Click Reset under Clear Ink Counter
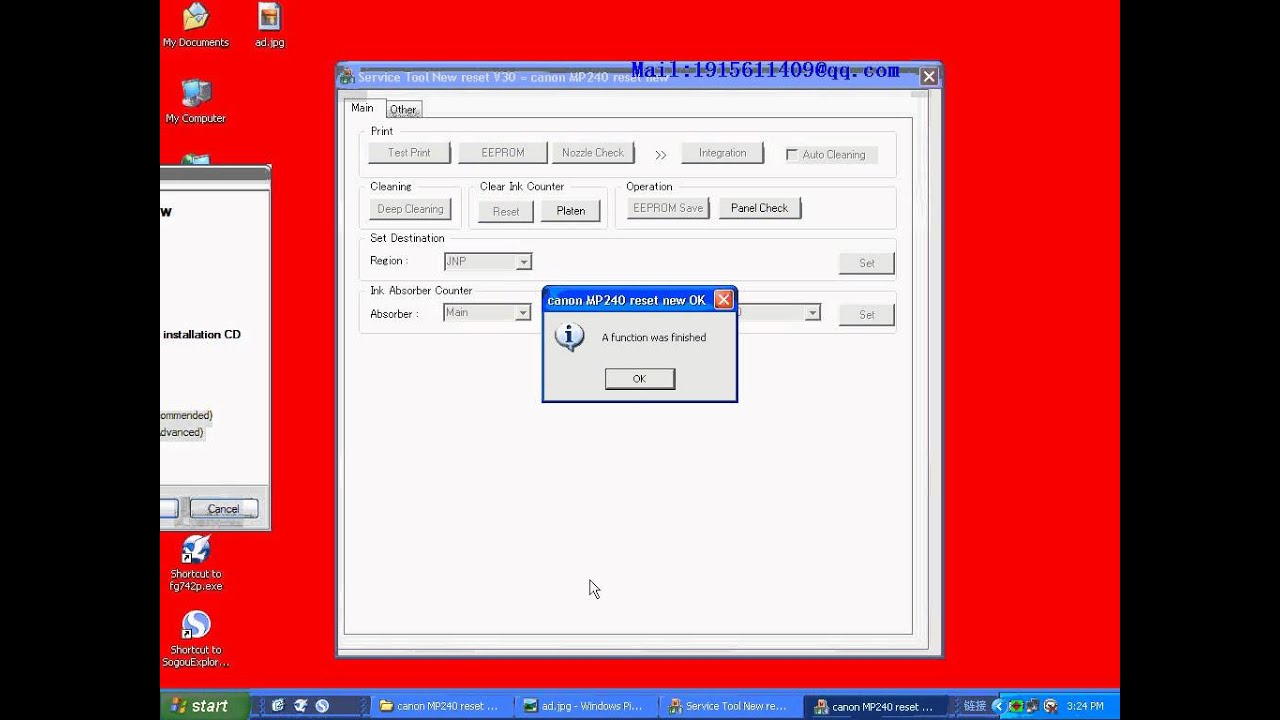Viewport: 1280px width, 720px height. (506, 211)
